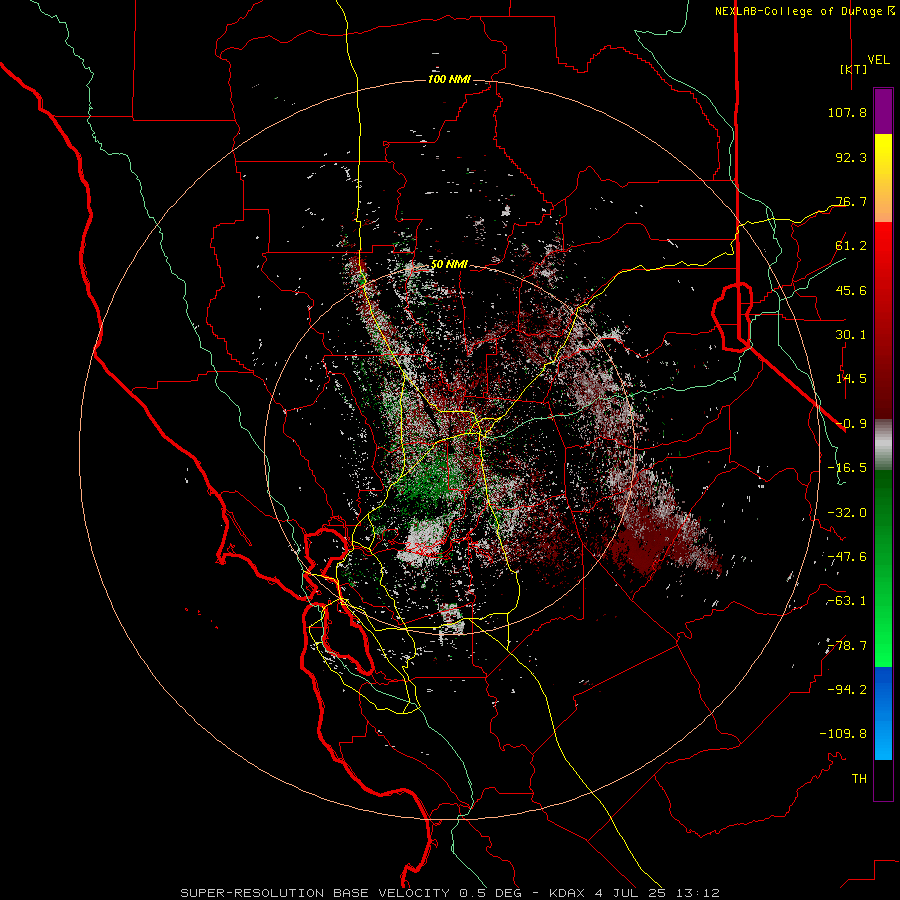The height and width of the screenshot is (900, 900).
Task: Click the 92.3 velocity scale value
Action: (851, 157)
